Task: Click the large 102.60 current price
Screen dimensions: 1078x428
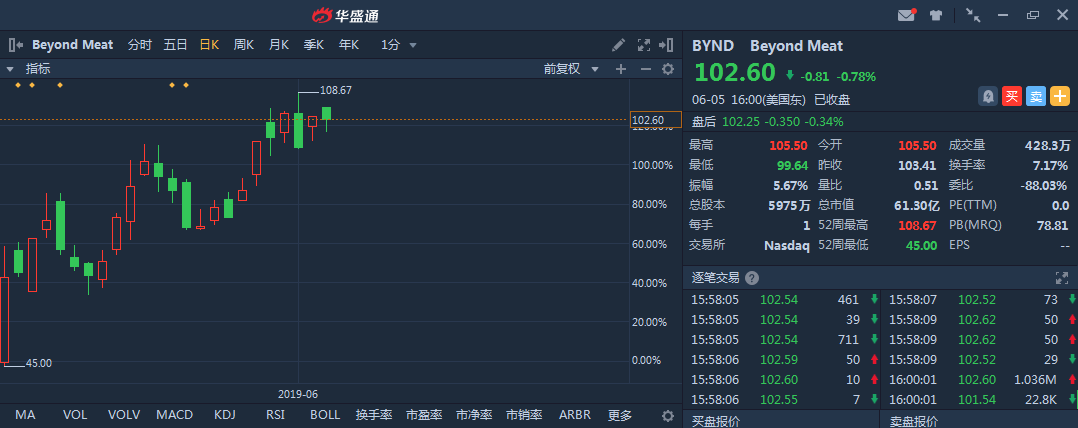Action: tap(734, 73)
